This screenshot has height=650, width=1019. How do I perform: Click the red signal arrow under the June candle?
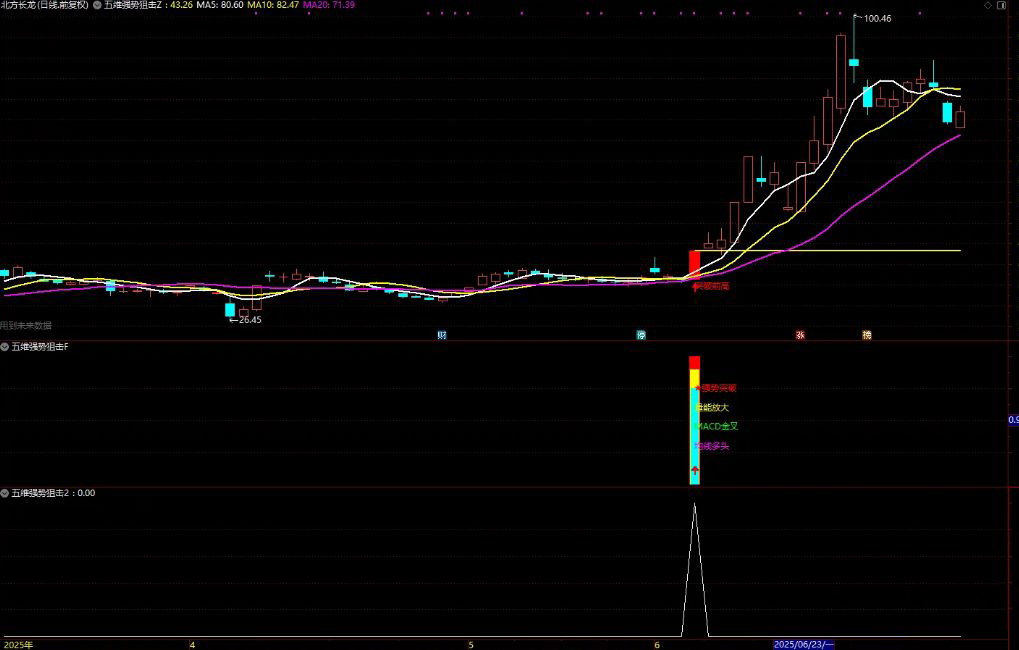click(x=696, y=286)
